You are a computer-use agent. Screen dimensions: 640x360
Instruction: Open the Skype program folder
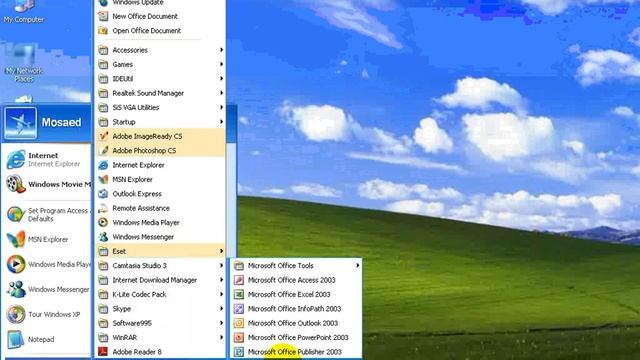pyautogui.click(x=160, y=309)
